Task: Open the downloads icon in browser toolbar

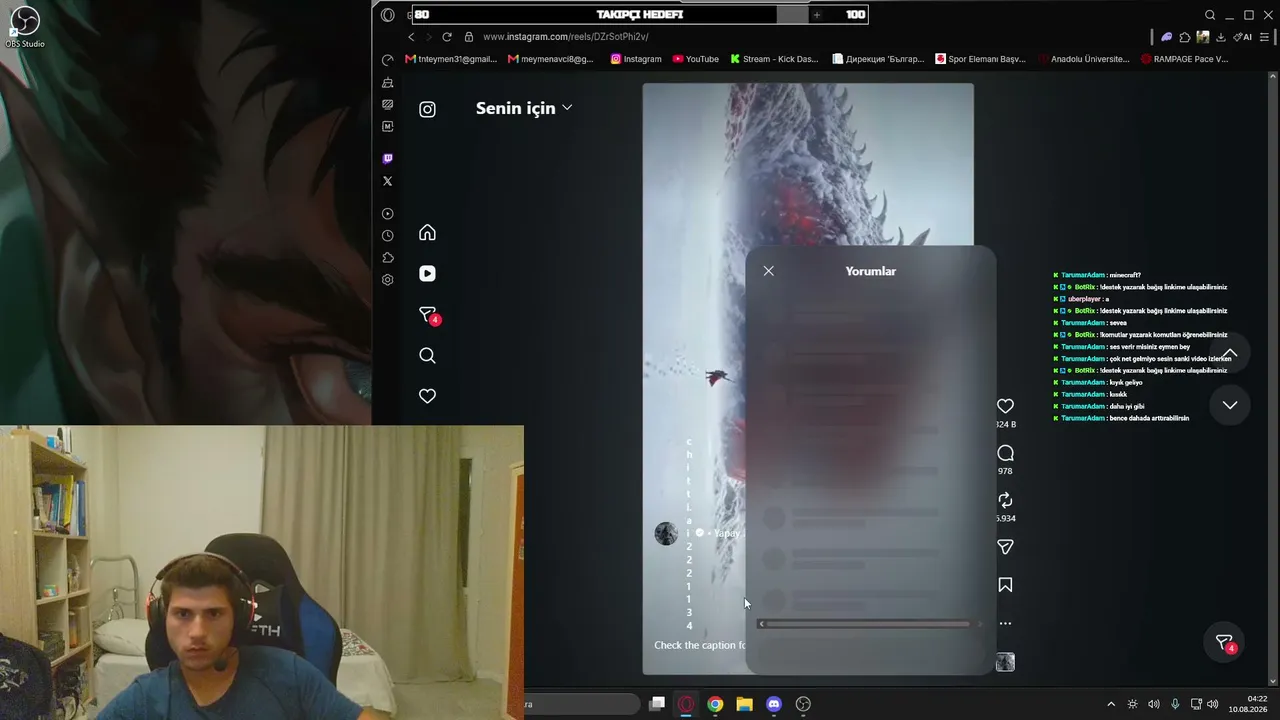Action: 1221,37
